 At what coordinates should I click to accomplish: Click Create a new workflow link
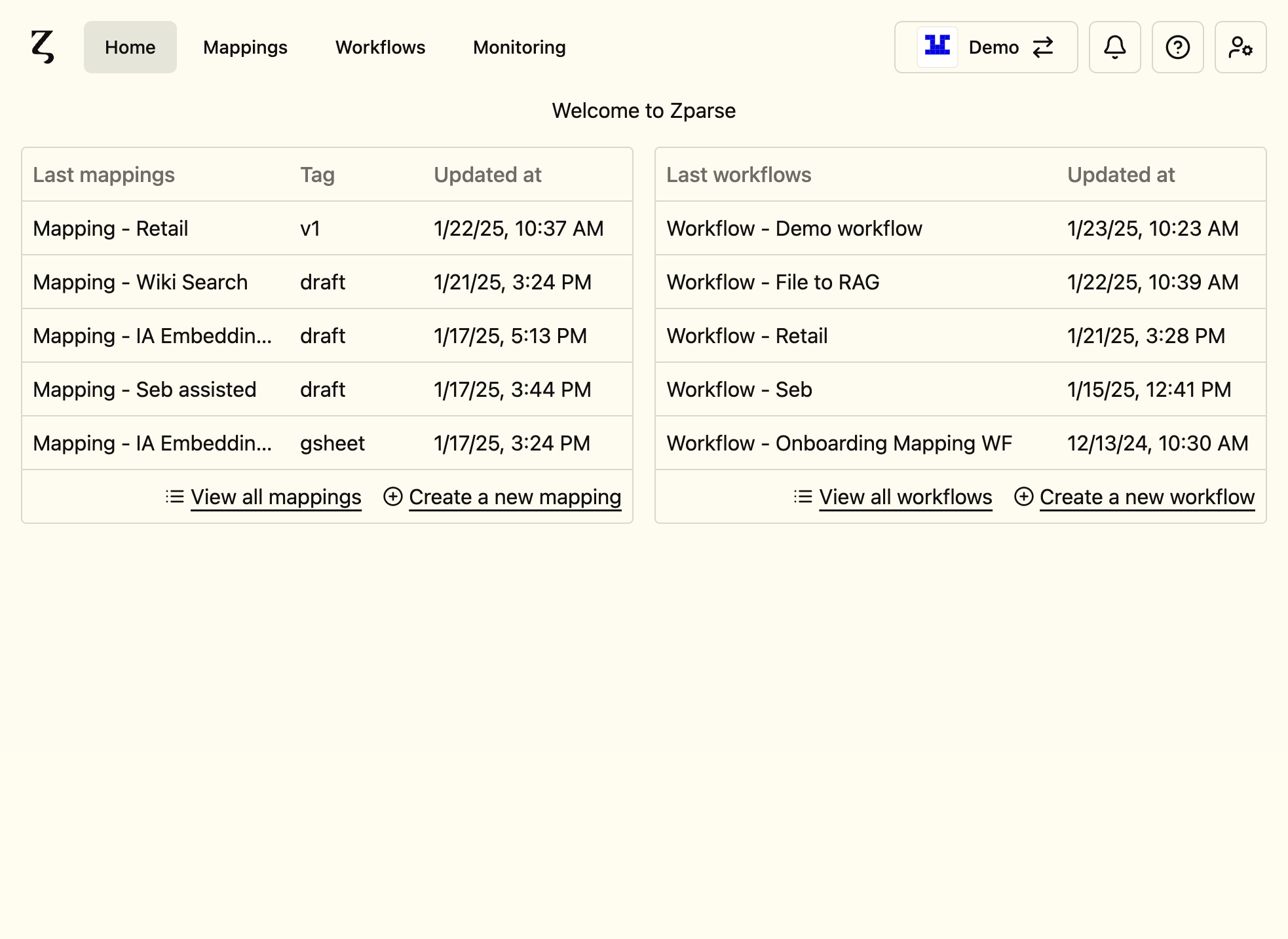pyautogui.click(x=1147, y=497)
